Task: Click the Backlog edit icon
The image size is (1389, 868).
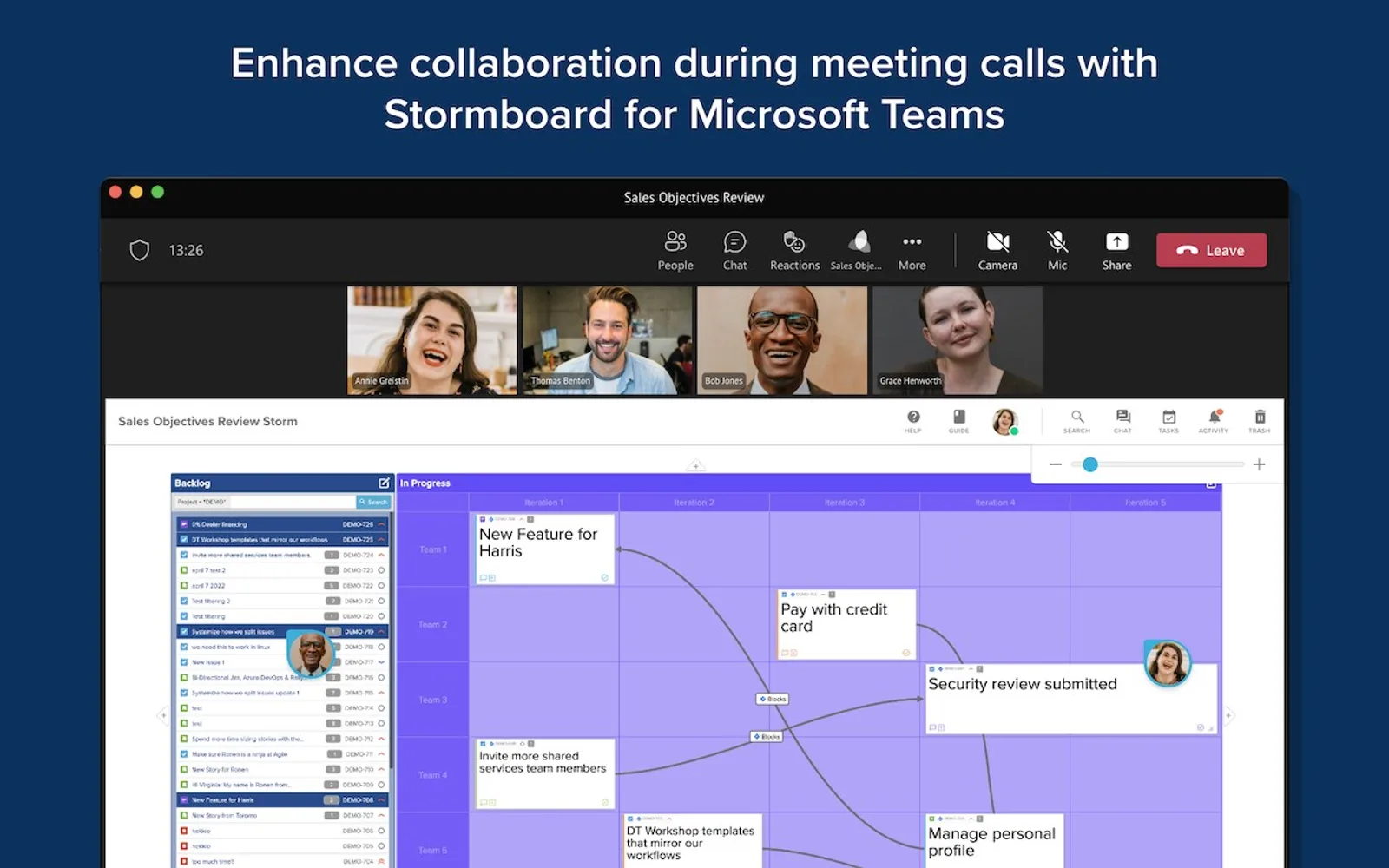Action: [385, 483]
